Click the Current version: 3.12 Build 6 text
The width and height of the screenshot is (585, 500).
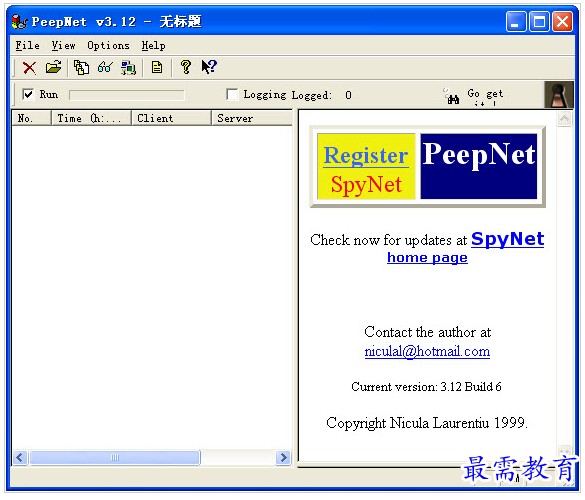coord(426,387)
